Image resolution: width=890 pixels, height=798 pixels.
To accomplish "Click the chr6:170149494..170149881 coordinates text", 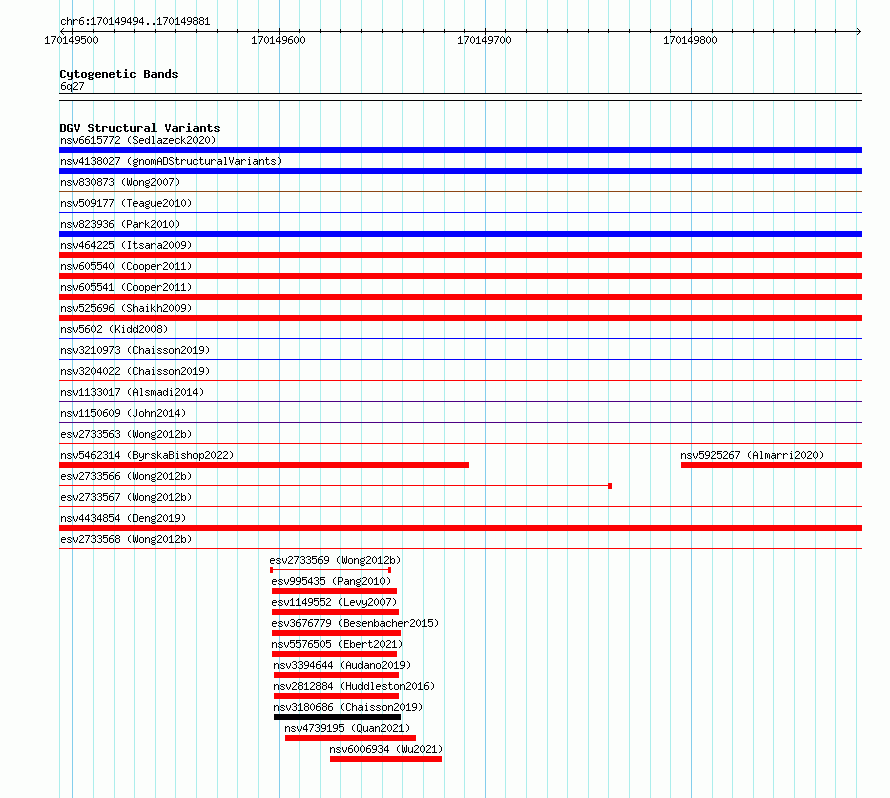I will [x=135, y=22].
